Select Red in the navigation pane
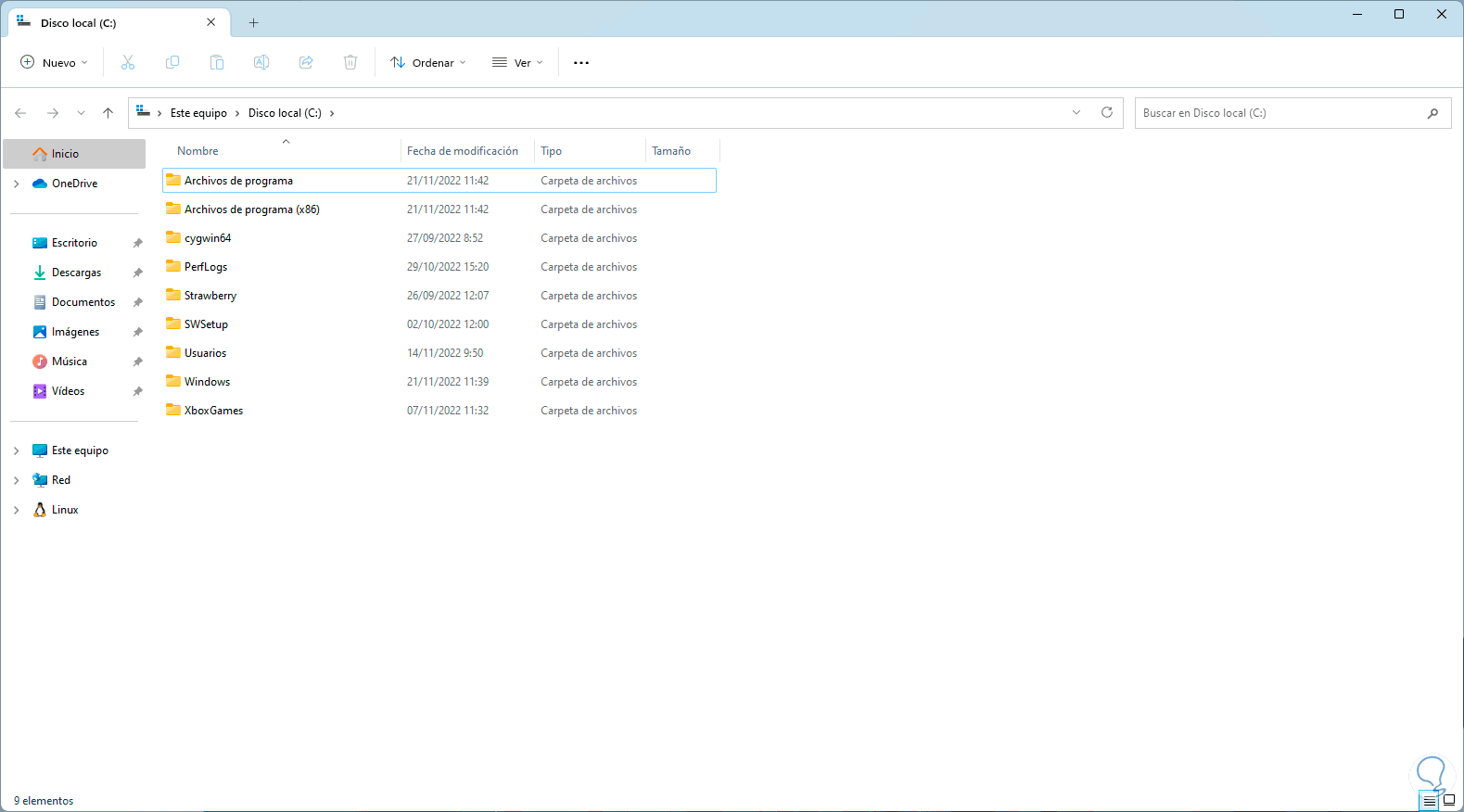This screenshot has width=1464, height=812. coord(61,480)
